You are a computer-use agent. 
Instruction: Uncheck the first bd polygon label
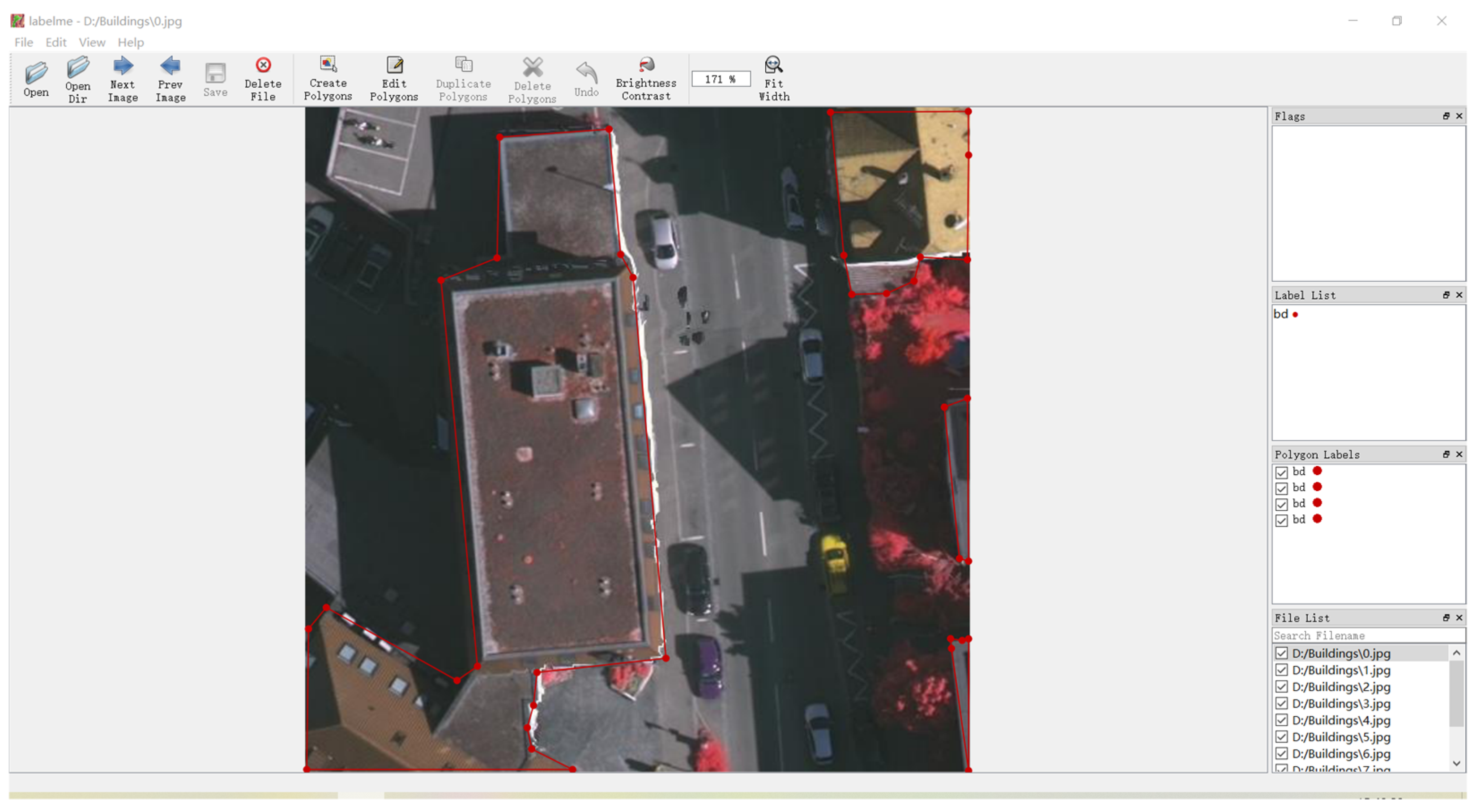(1281, 472)
